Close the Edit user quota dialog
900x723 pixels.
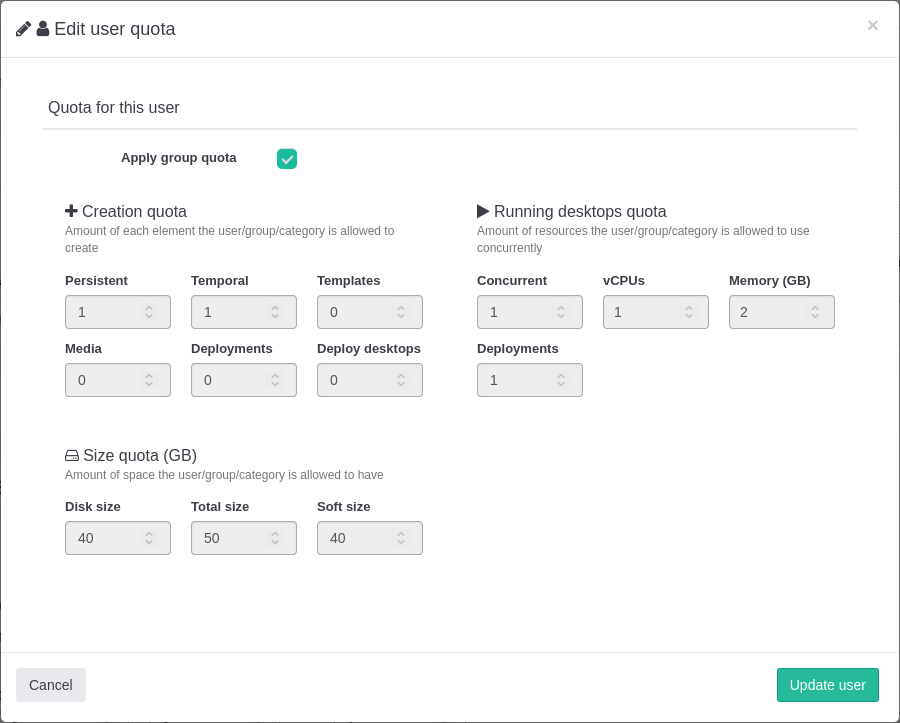coord(872,26)
